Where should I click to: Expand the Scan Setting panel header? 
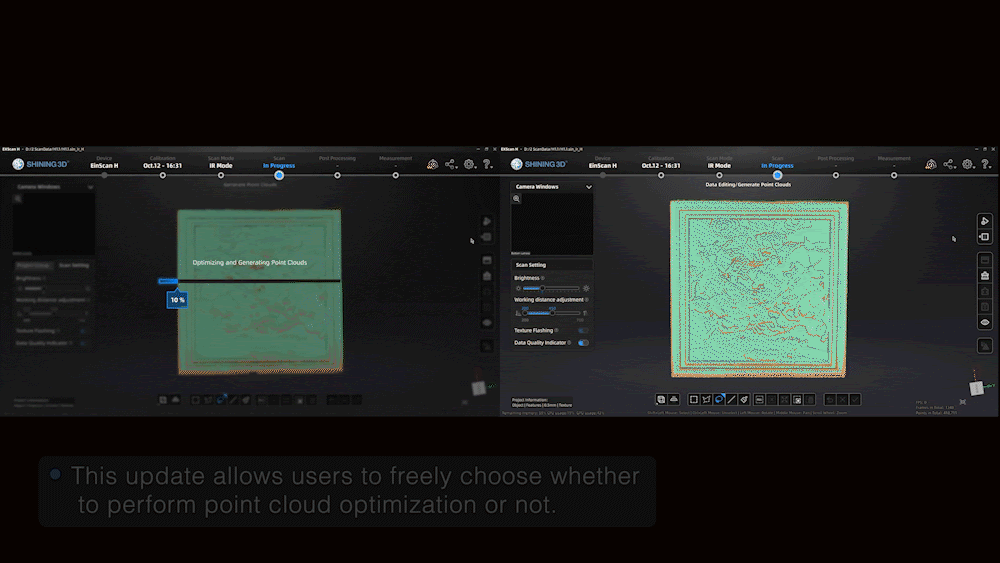click(x=531, y=265)
